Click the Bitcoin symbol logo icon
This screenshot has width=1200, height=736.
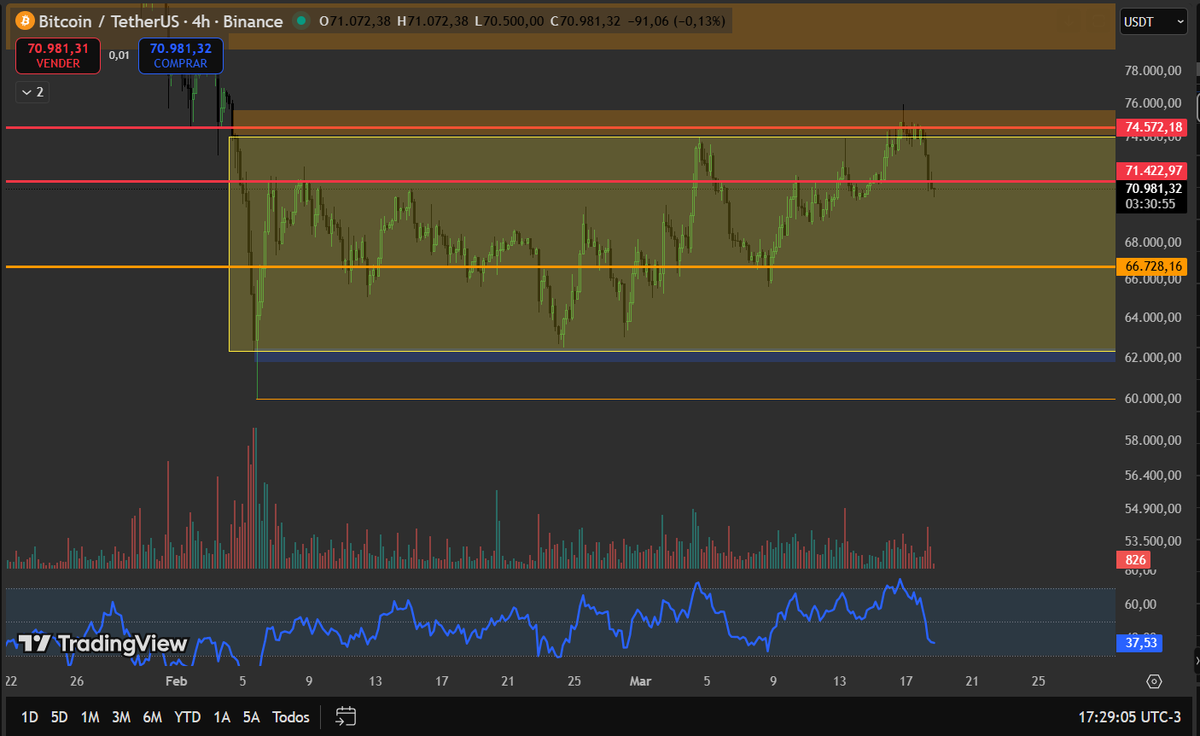[x=23, y=21]
